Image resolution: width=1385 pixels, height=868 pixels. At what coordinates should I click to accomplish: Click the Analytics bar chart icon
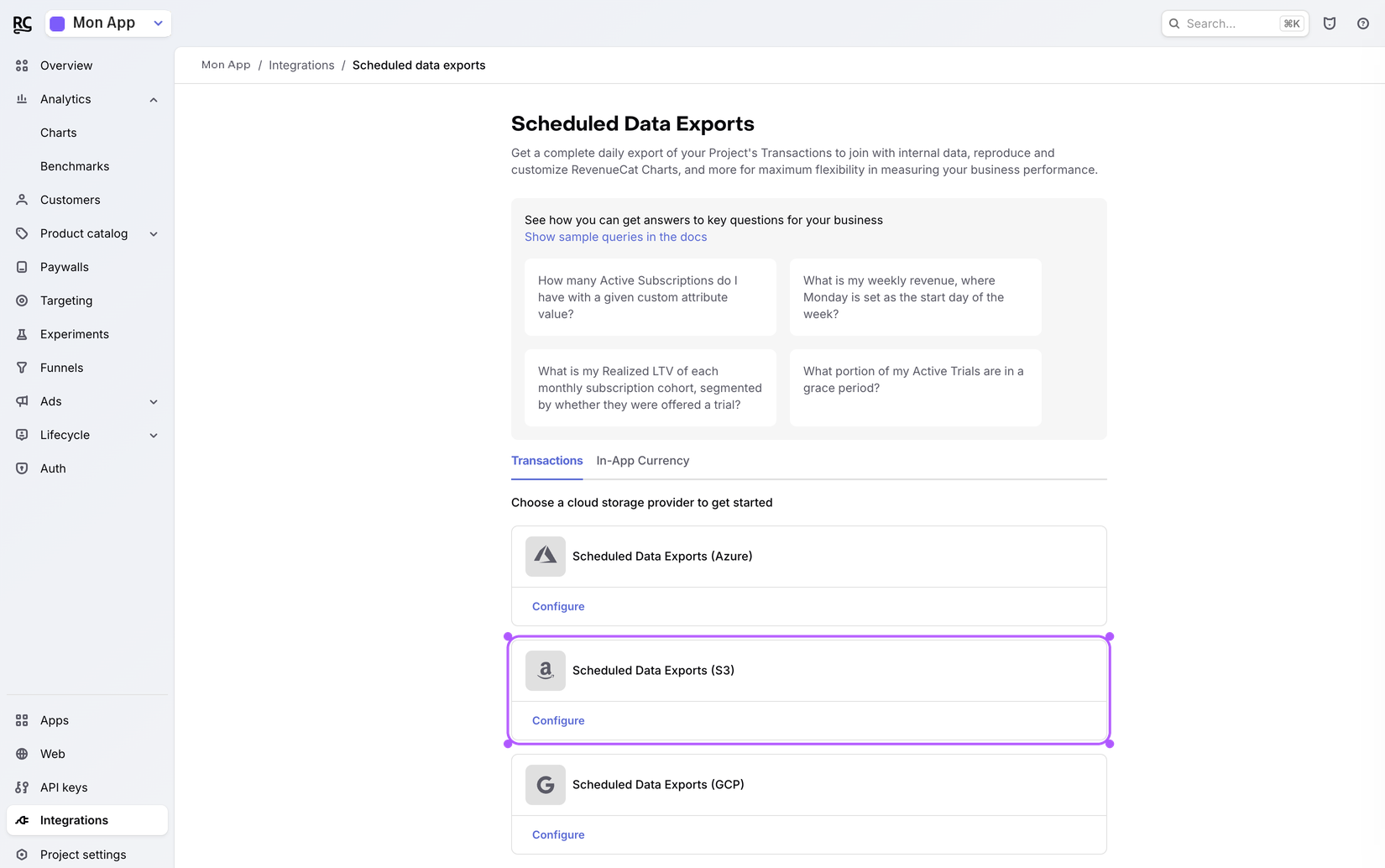tap(22, 99)
